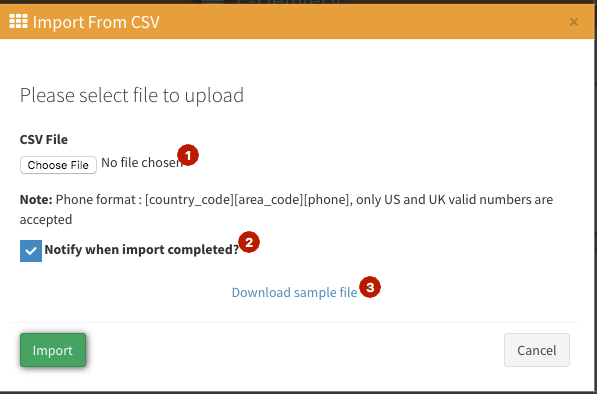The width and height of the screenshot is (597, 394).
Task: Click the red annotation badge numbered 1
Action: pos(188,155)
